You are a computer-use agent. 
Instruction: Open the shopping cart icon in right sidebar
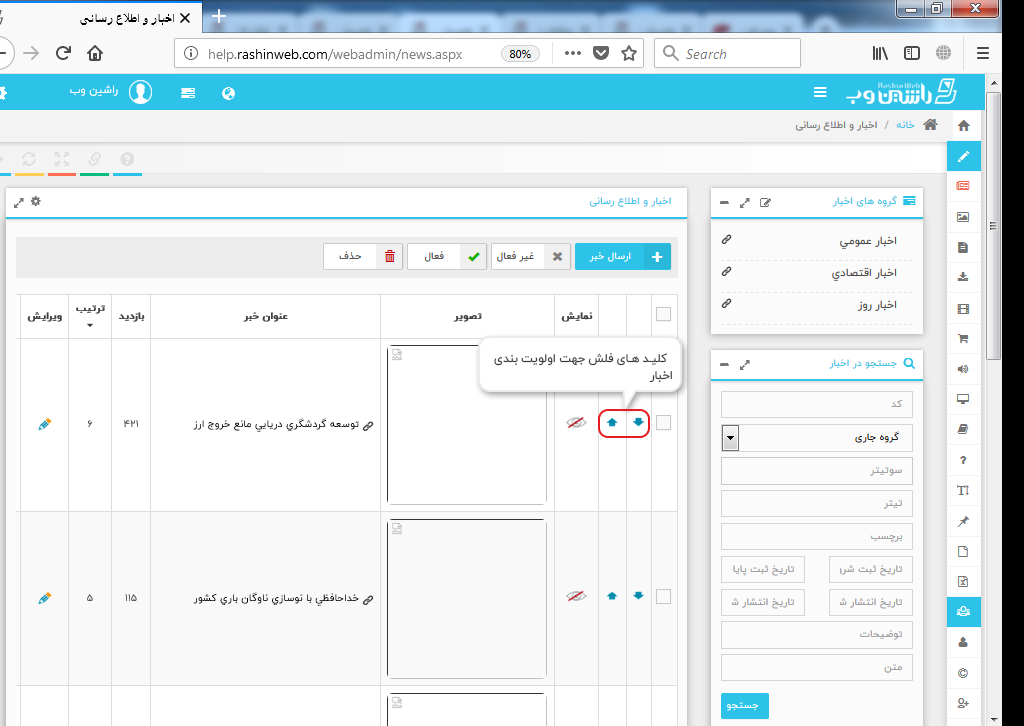[x=963, y=339]
